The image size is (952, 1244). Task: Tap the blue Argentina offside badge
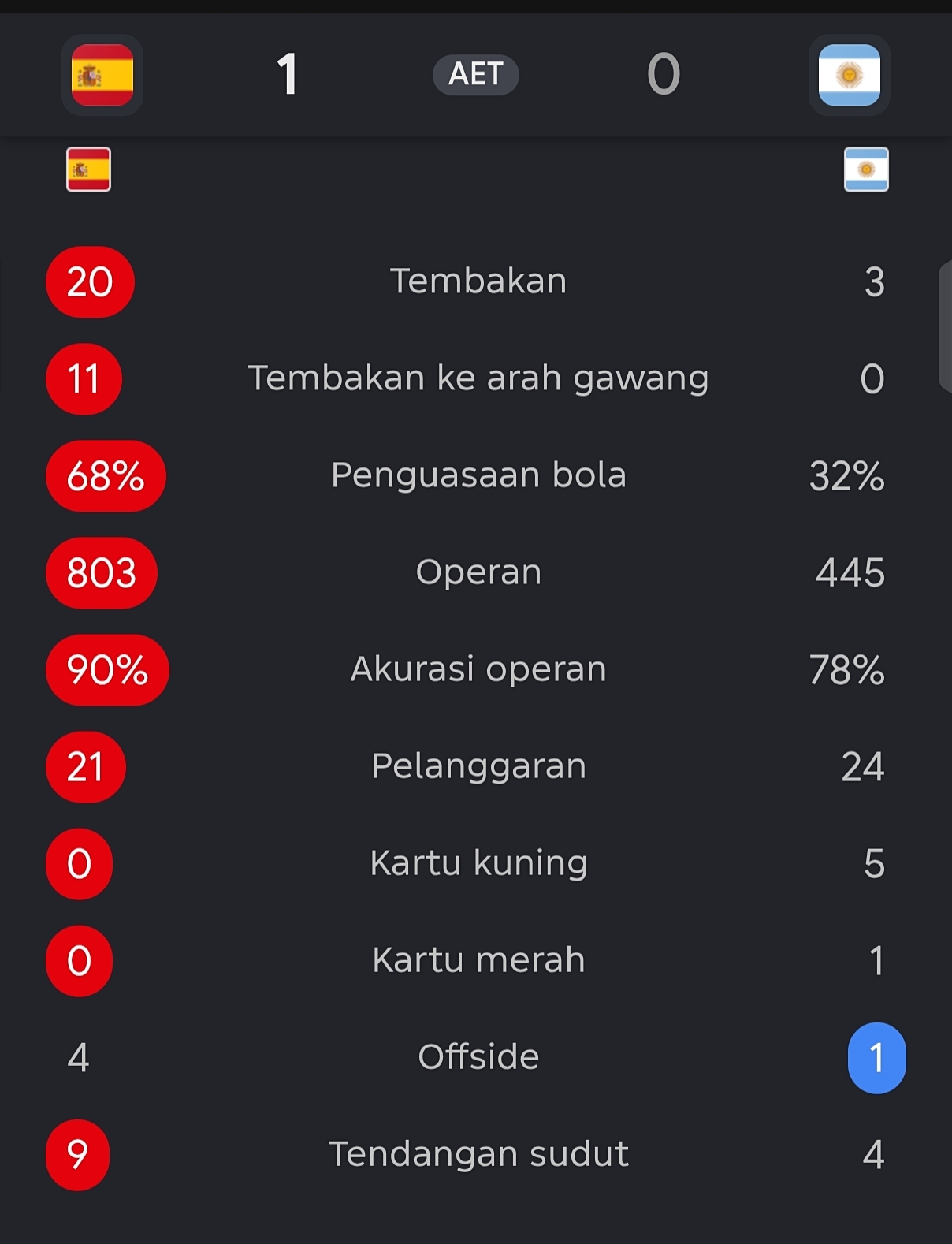click(876, 1058)
